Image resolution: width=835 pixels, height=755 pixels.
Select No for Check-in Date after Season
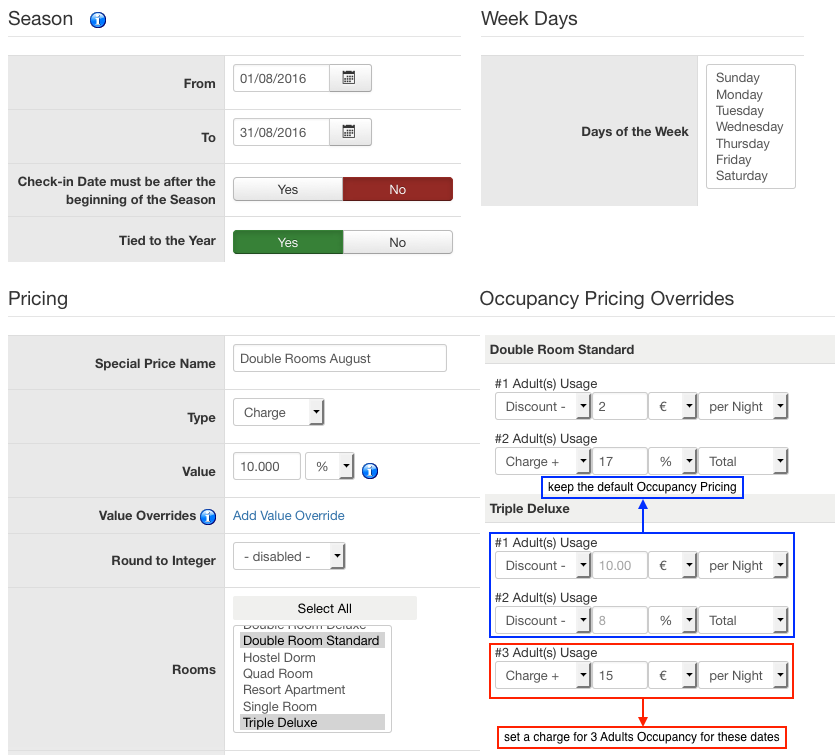pos(398,189)
